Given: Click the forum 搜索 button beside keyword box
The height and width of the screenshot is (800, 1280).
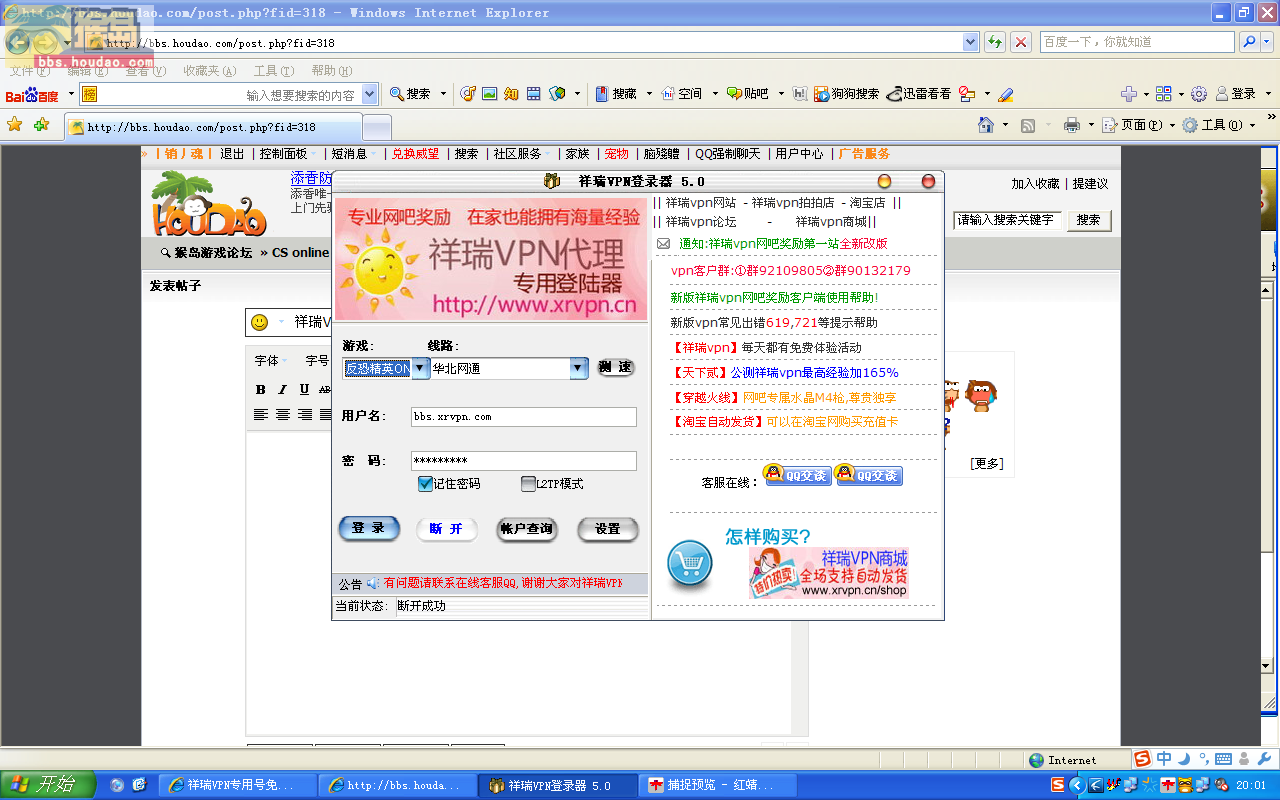Looking at the screenshot, I should (x=1089, y=220).
